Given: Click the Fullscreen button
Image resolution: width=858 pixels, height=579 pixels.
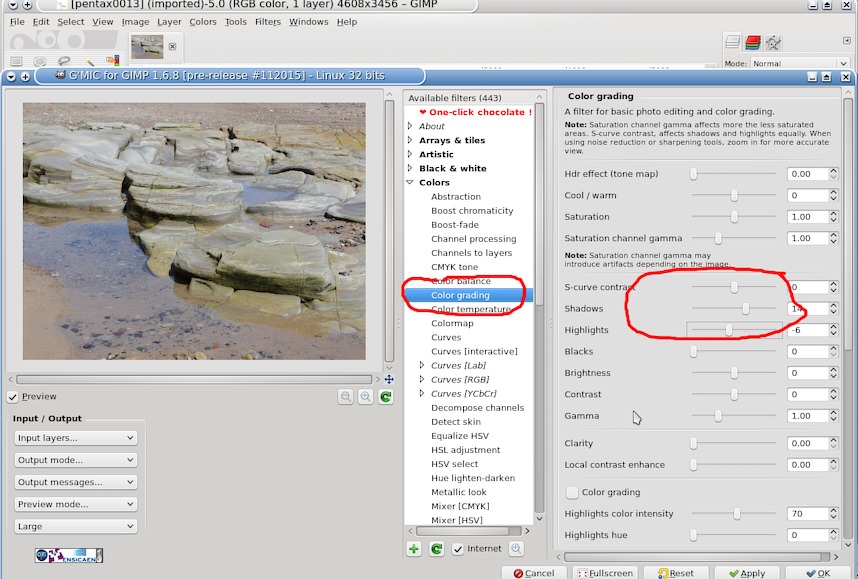Looking at the screenshot, I should click(x=605, y=572).
